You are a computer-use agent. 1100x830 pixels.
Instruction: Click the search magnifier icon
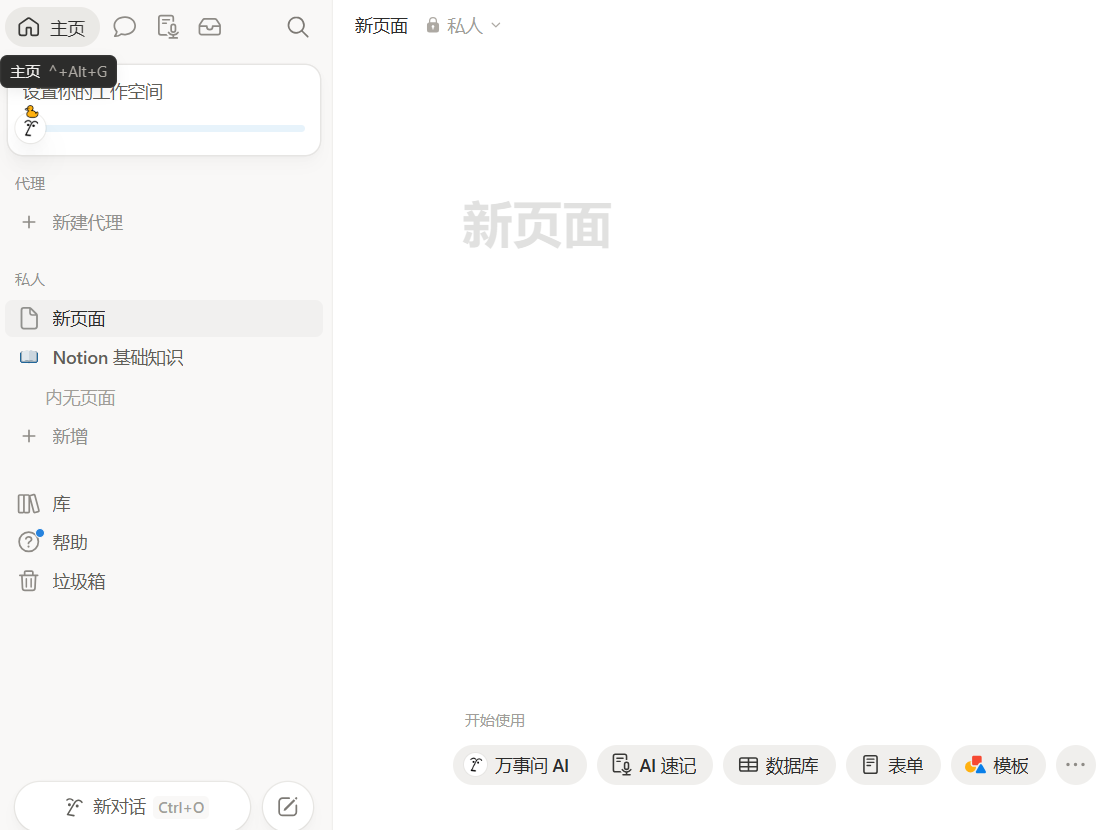pyautogui.click(x=297, y=27)
